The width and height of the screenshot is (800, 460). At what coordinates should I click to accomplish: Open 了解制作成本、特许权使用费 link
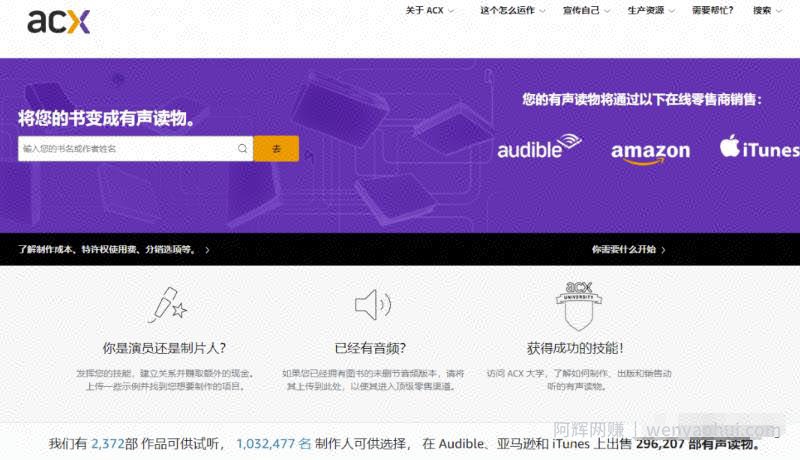[x=107, y=249]
